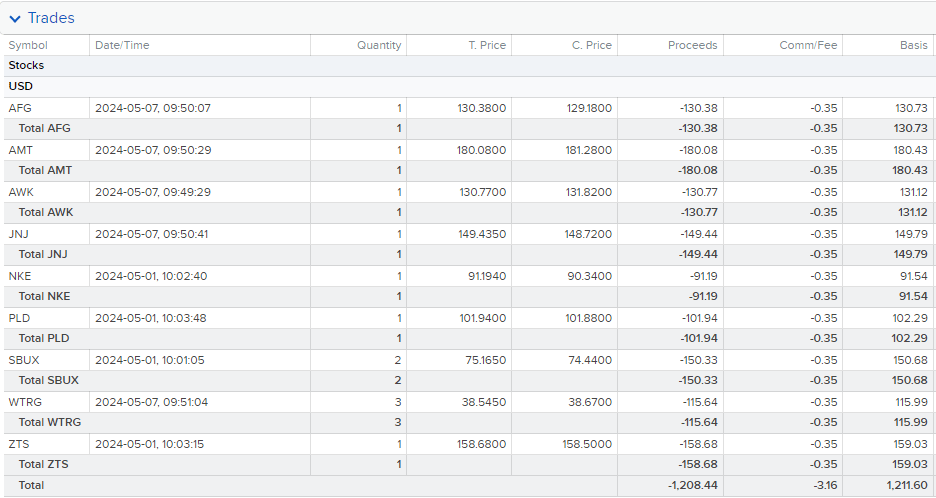The width and height of the screenshot is (936, 498).
Task: Click T. Price value 130.3800
Action: tap(482, 108)
